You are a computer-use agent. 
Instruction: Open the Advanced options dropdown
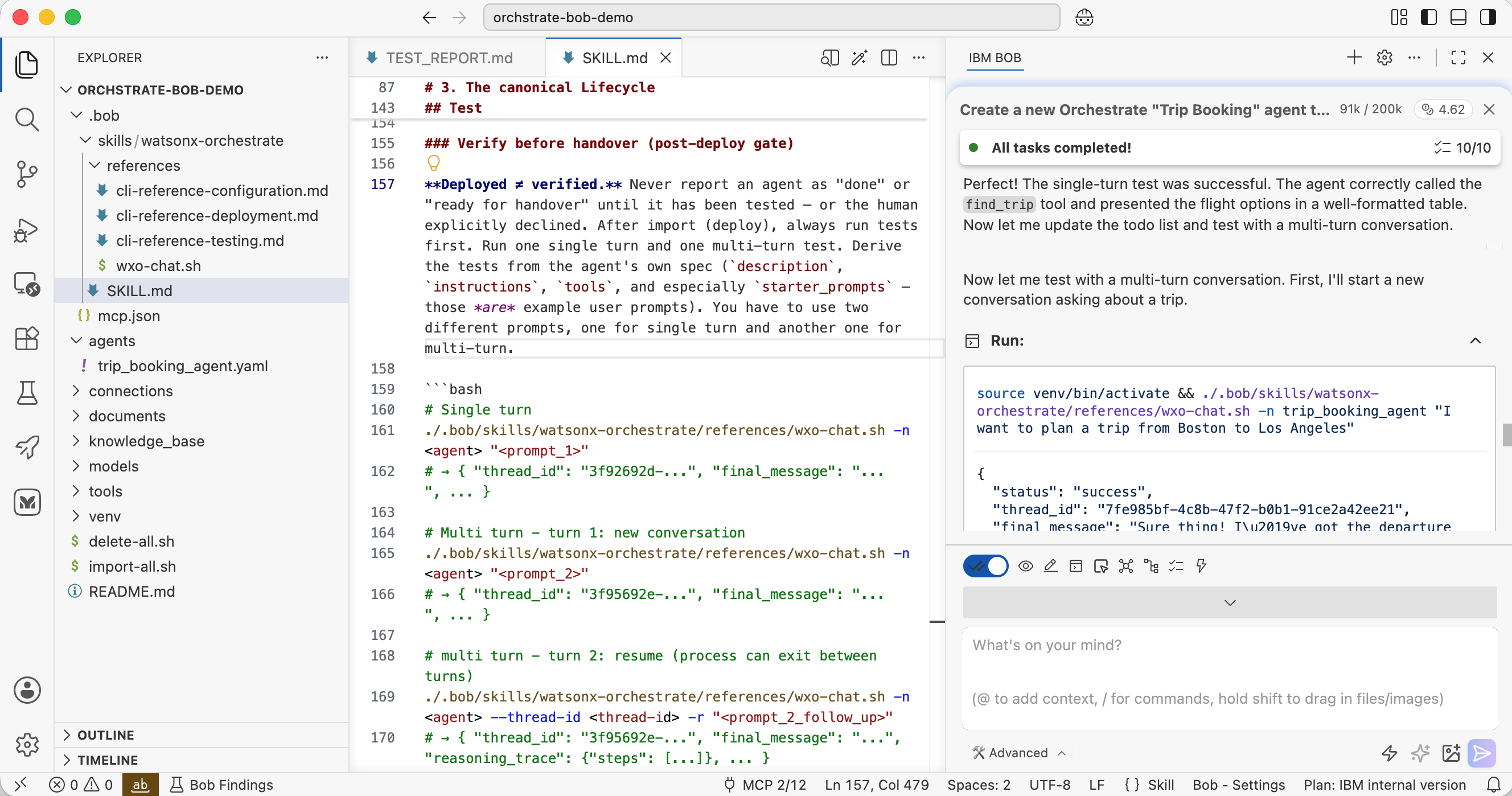click(1019, 753)
